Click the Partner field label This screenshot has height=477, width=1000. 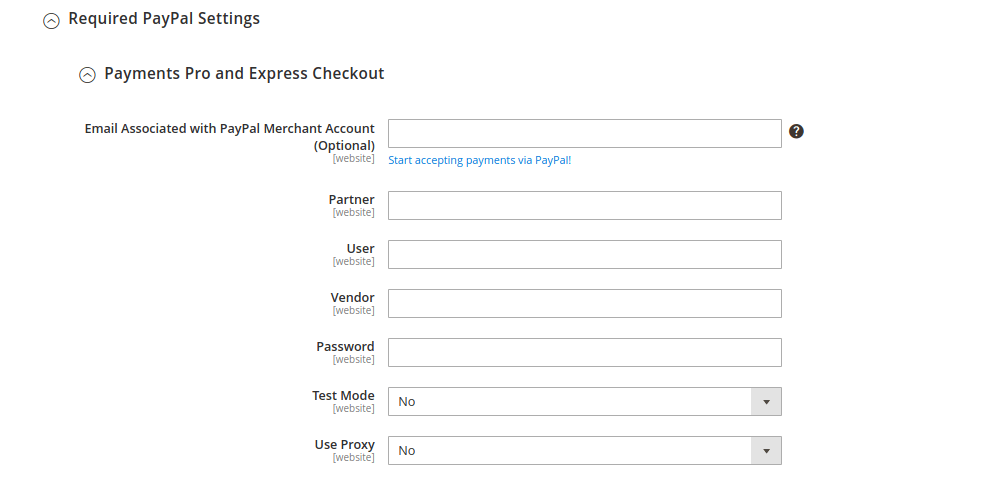351,200
